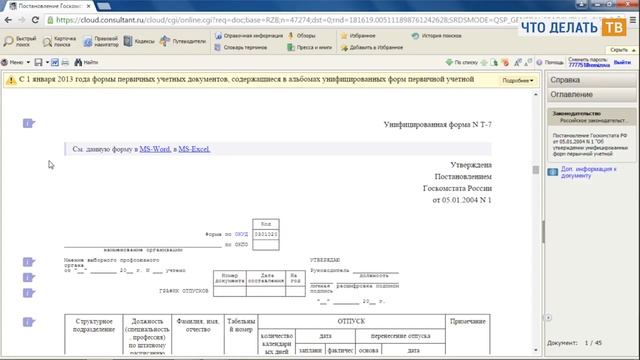Click Выйти logout link
Viewport: 640px width, 360px height.
click(x=622, y=62)
